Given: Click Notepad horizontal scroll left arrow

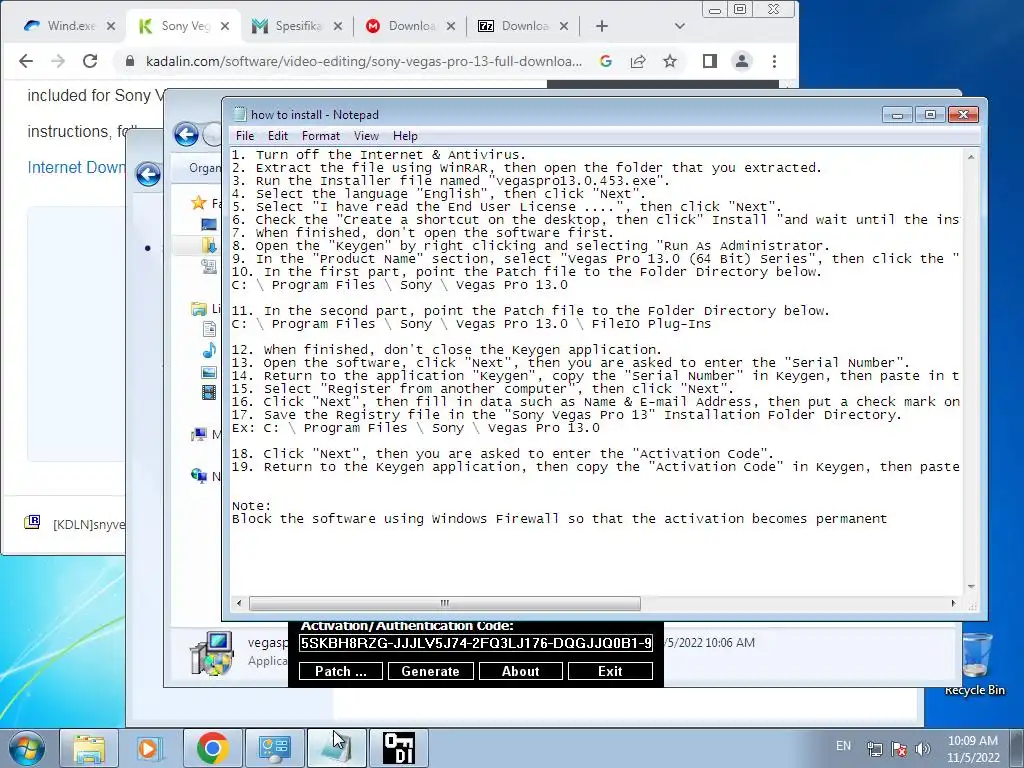Looking at the screenshot, I should click(239, 603).
